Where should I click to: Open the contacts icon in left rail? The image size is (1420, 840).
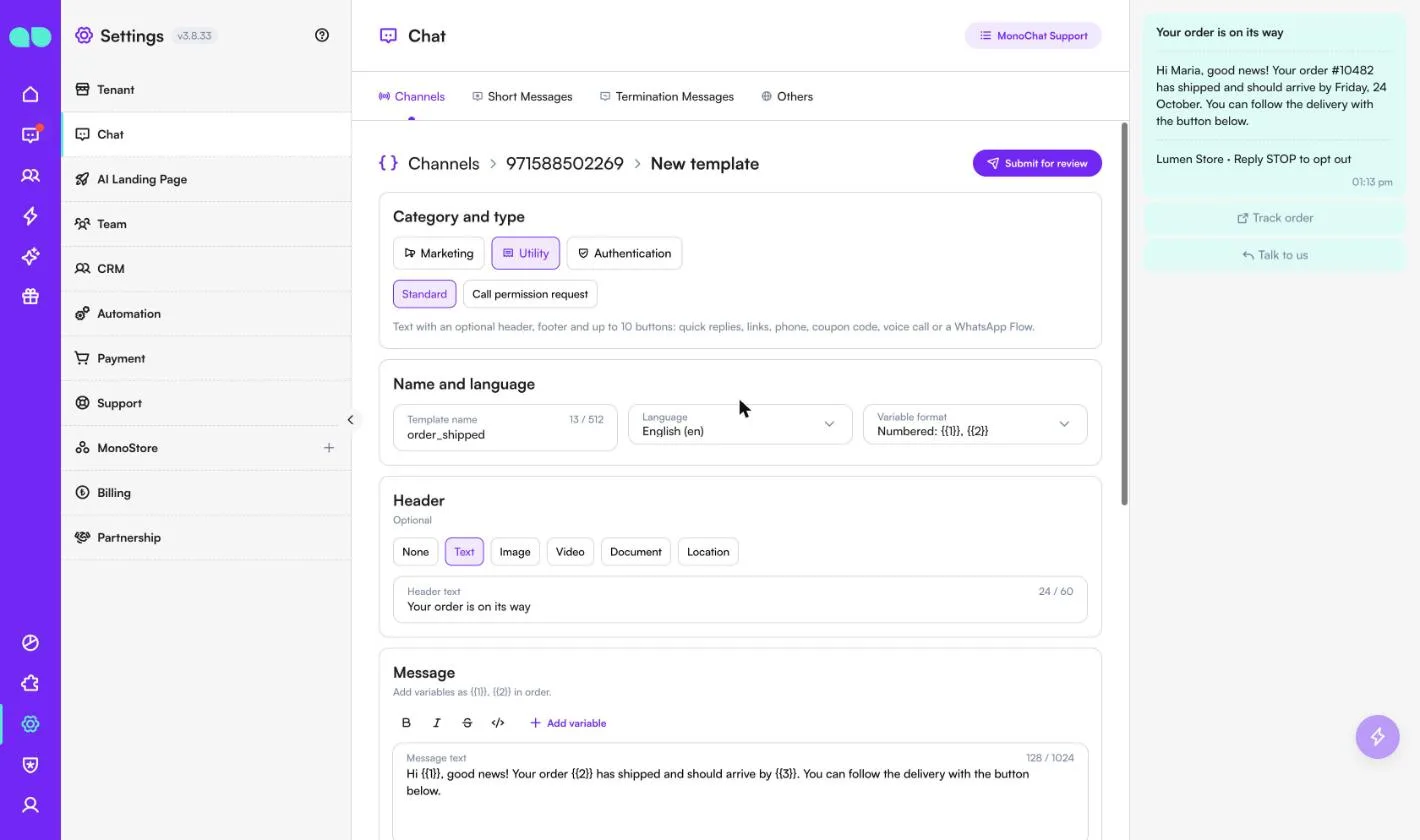click(30, 176)
